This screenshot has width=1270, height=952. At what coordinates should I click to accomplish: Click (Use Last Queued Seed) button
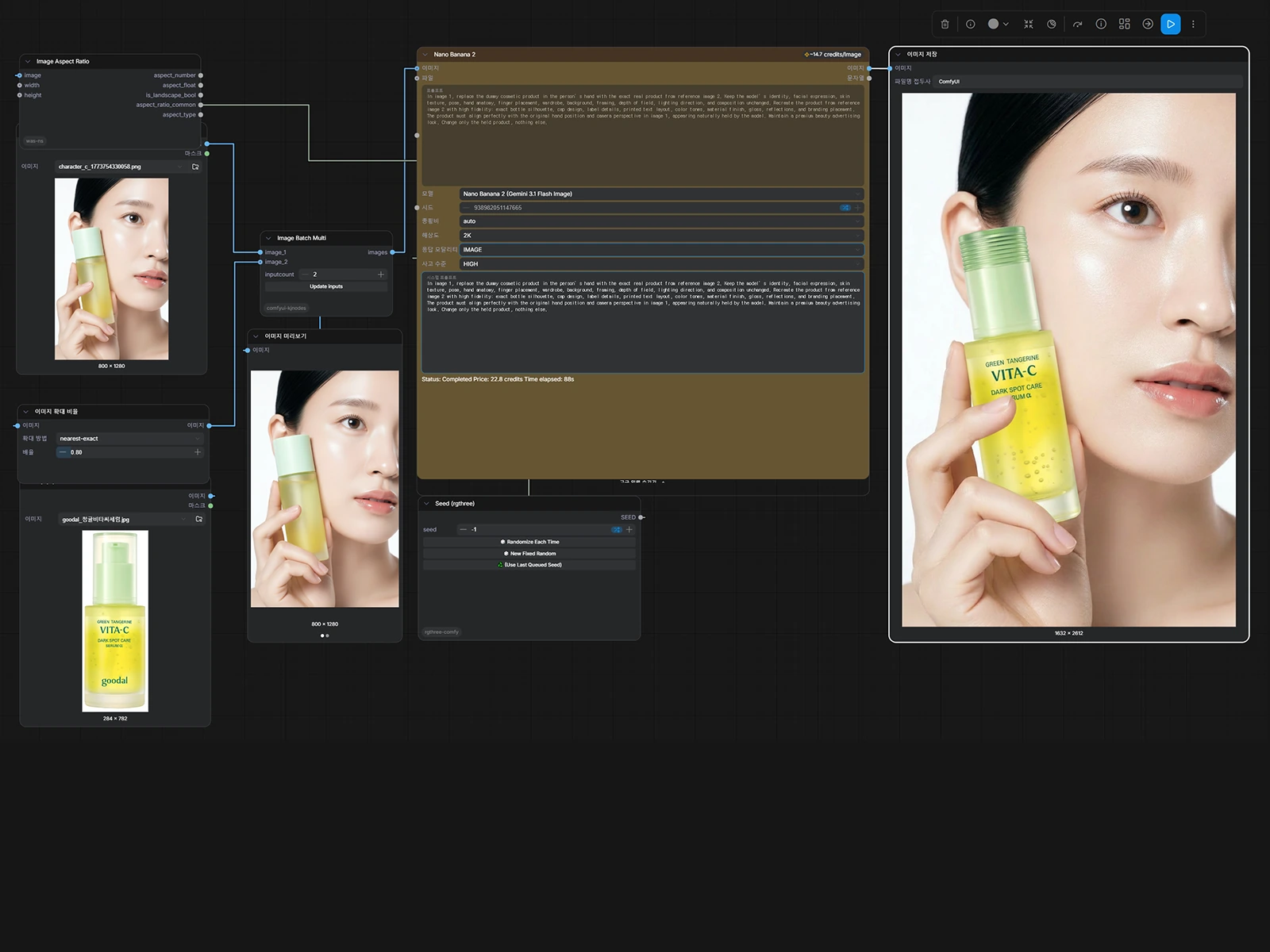coord(529,565)
